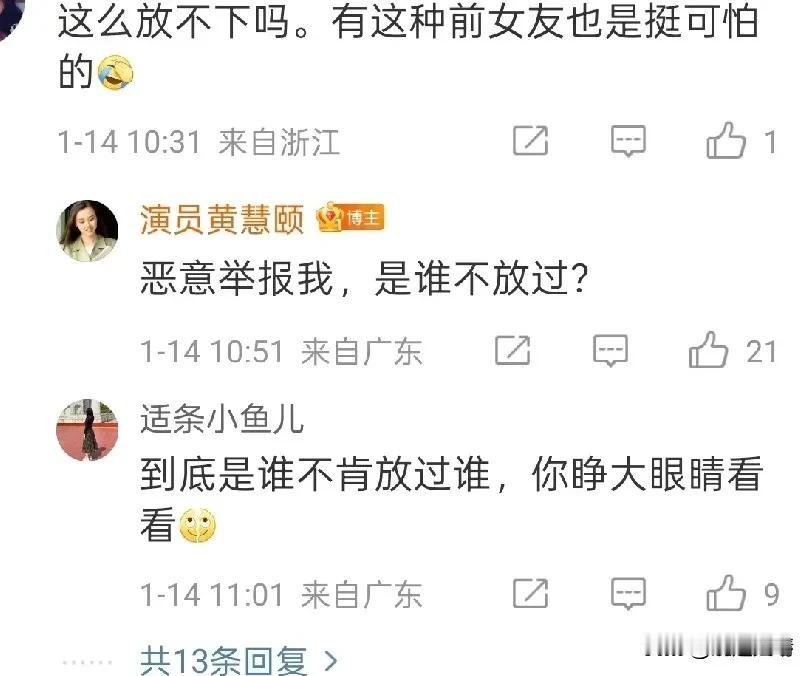Click the chevron next to 共13条回复
The width and height of the screenshot is (812, 676).
point(330,661)
